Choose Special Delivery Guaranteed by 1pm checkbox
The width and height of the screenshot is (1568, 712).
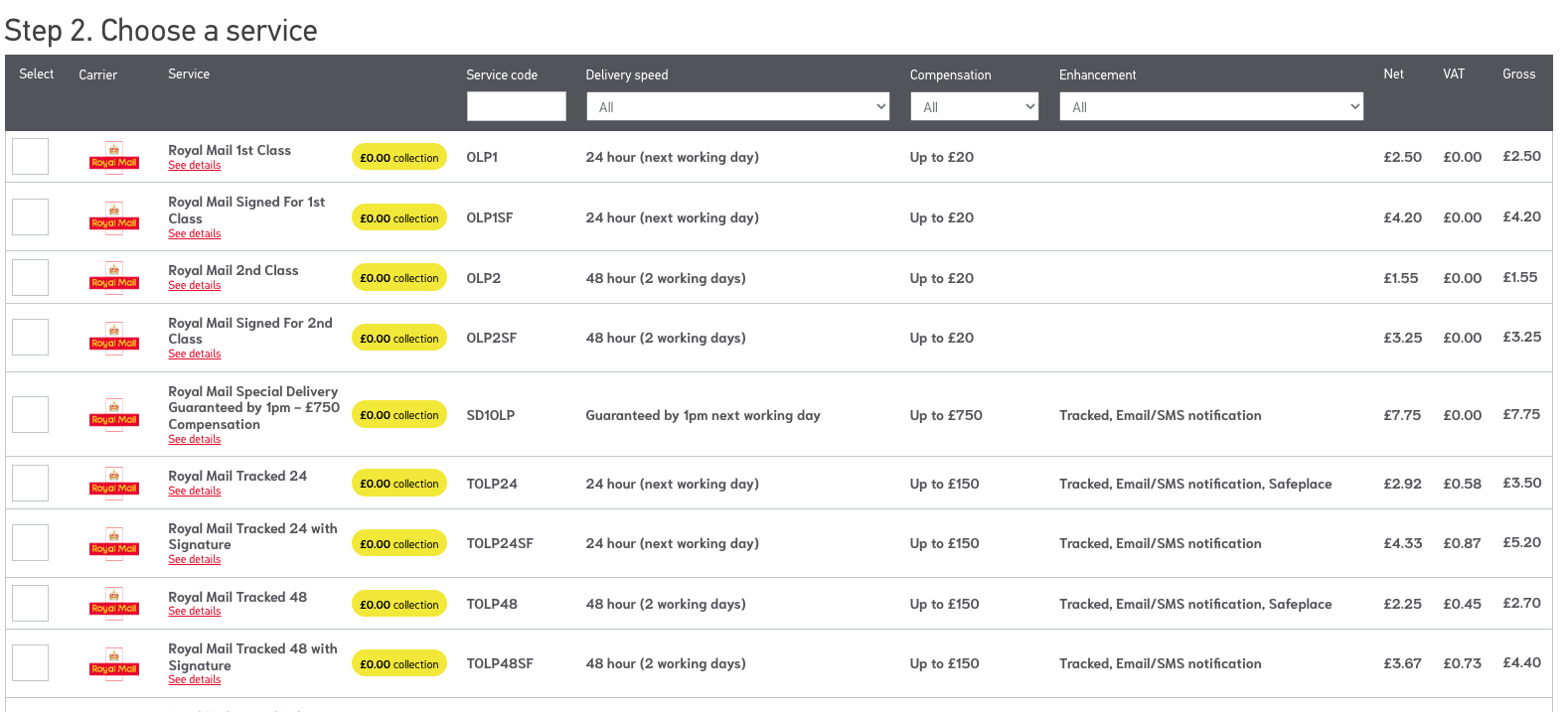tap(31, 415)
